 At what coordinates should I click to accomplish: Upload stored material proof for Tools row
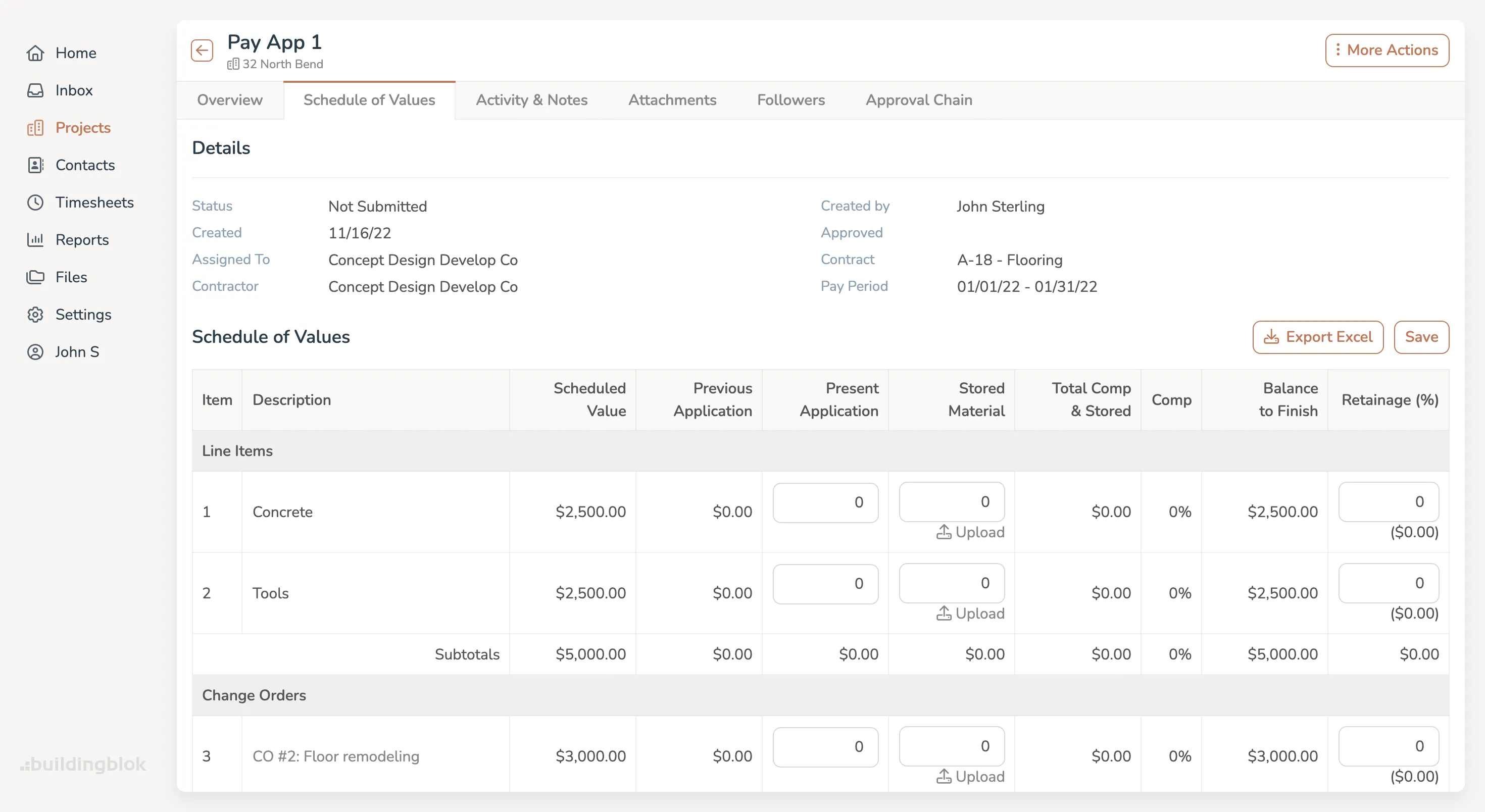pyautogui.click(x=969, y=613)
